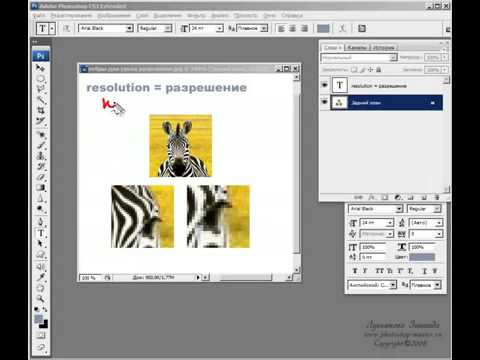480x360 pixels.
Task: Open Character panel text color swatch
Action: [422, 257]
